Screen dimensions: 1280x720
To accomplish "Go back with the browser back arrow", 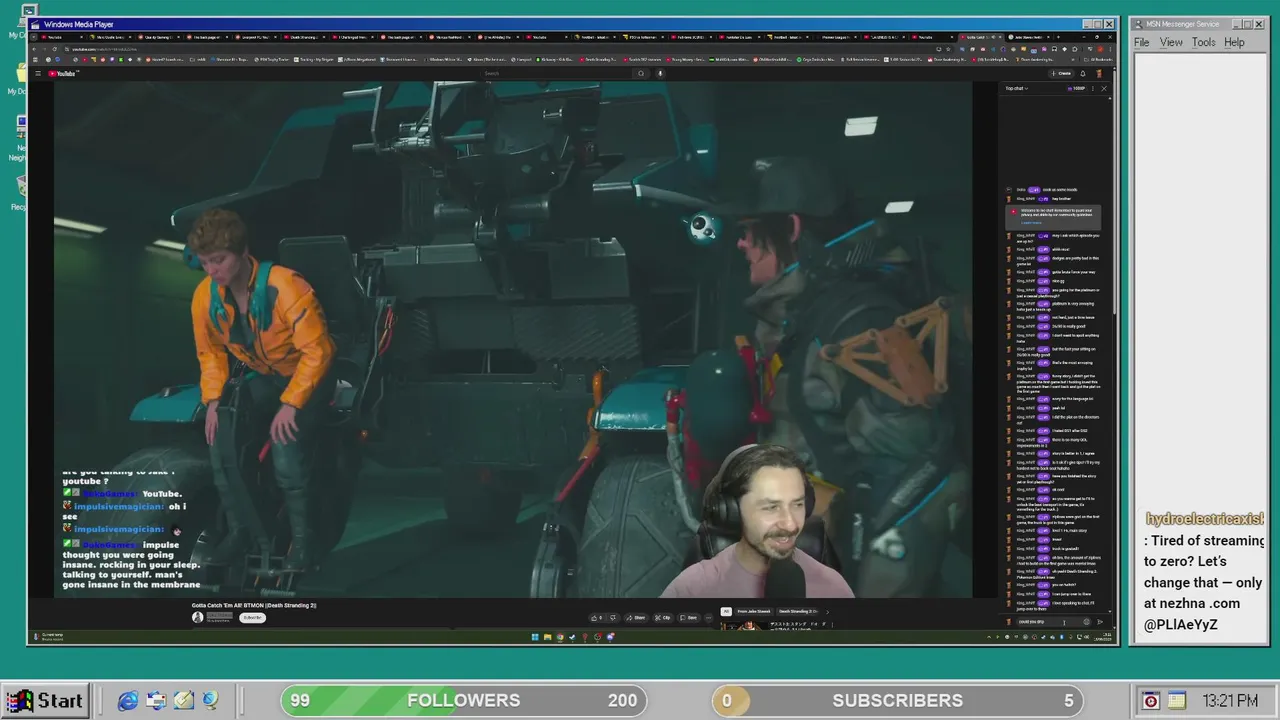I will pyautogui.click(x=34, y=49).
